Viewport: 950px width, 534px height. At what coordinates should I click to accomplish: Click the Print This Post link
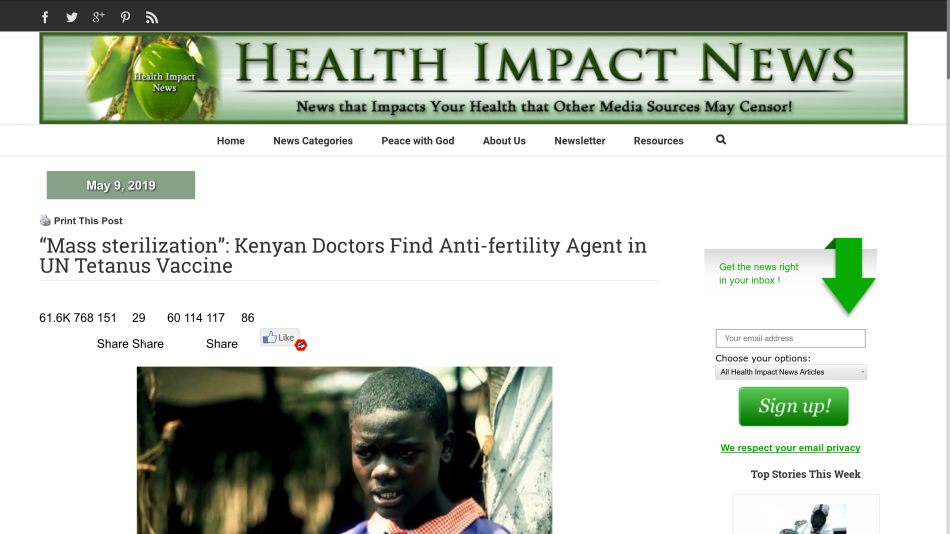pos(88,221)
